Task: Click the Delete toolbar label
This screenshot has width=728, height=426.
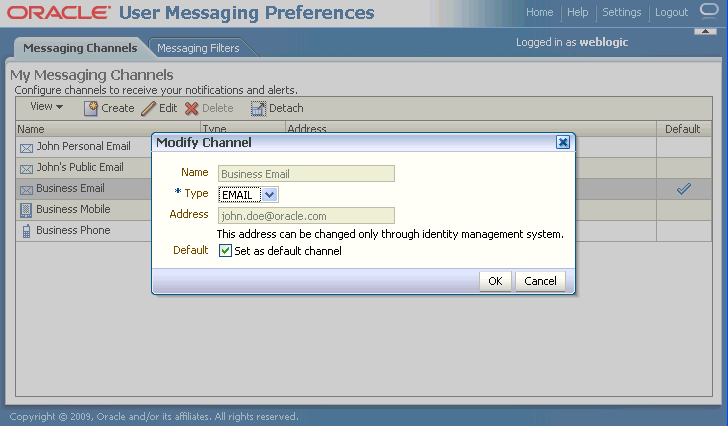Action: coord(218,108)
